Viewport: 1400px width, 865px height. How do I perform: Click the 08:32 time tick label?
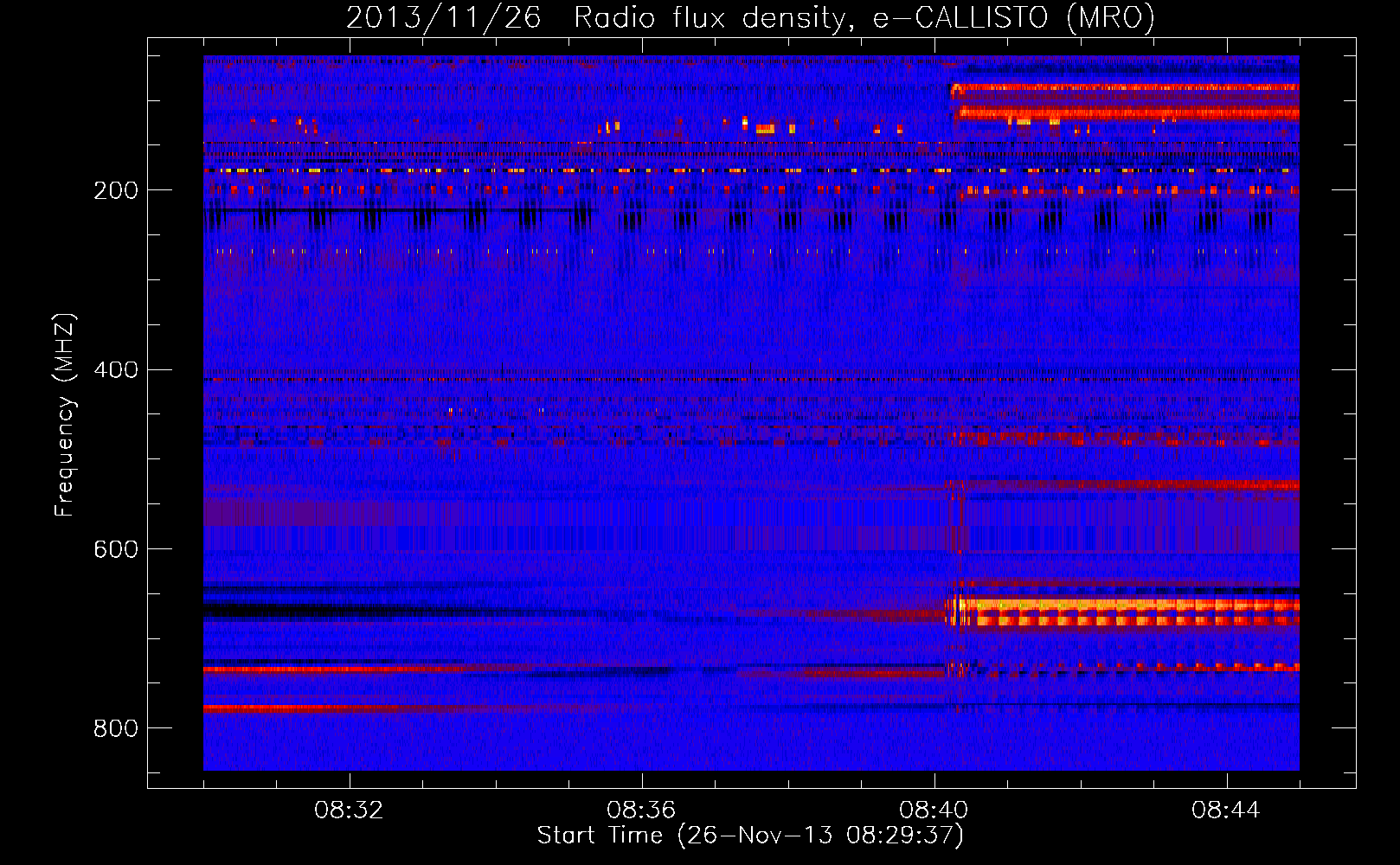[349, 811]
